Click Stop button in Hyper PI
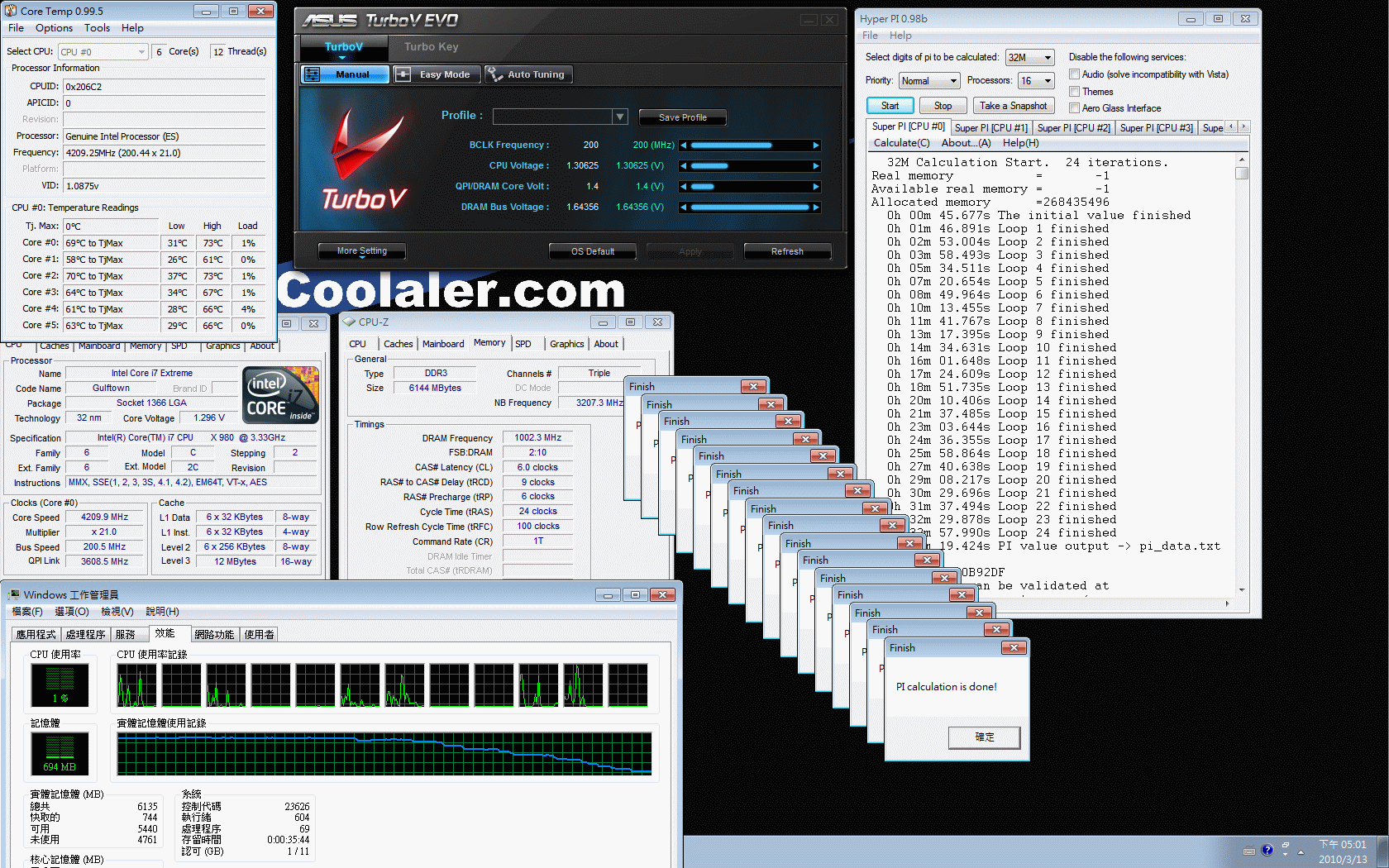This screenshot has height=868, width=1389. (943, 106)
